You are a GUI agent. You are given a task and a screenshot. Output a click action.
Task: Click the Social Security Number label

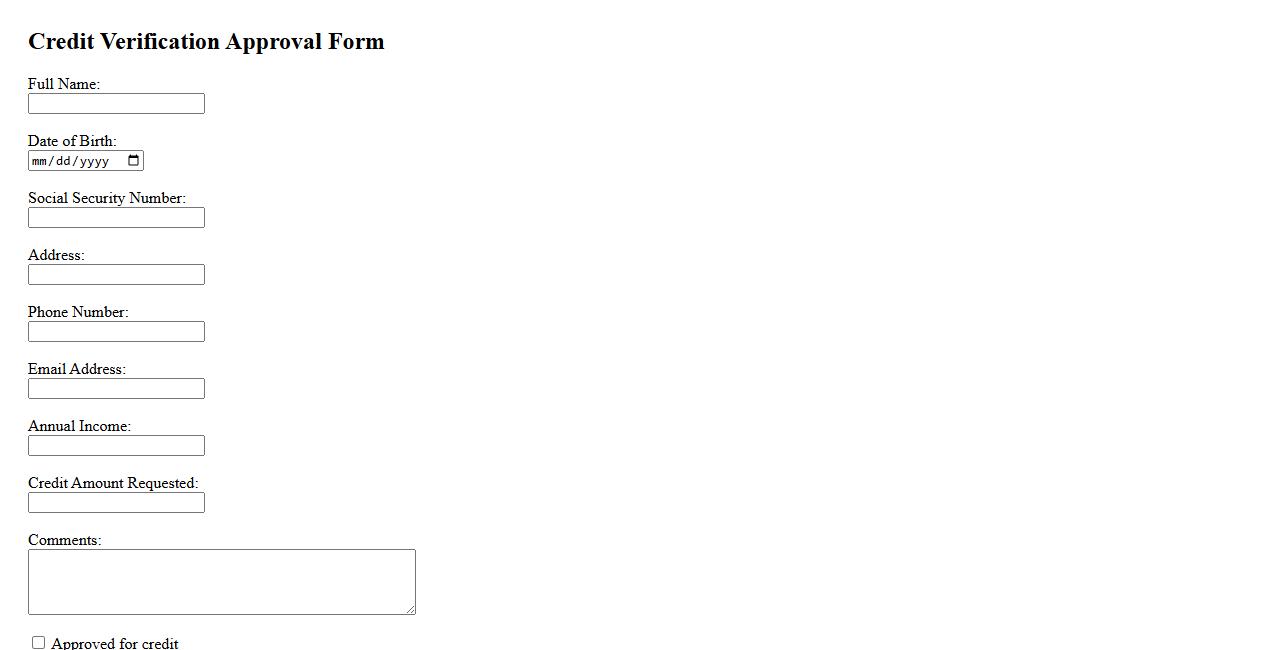tap(107, 198)
